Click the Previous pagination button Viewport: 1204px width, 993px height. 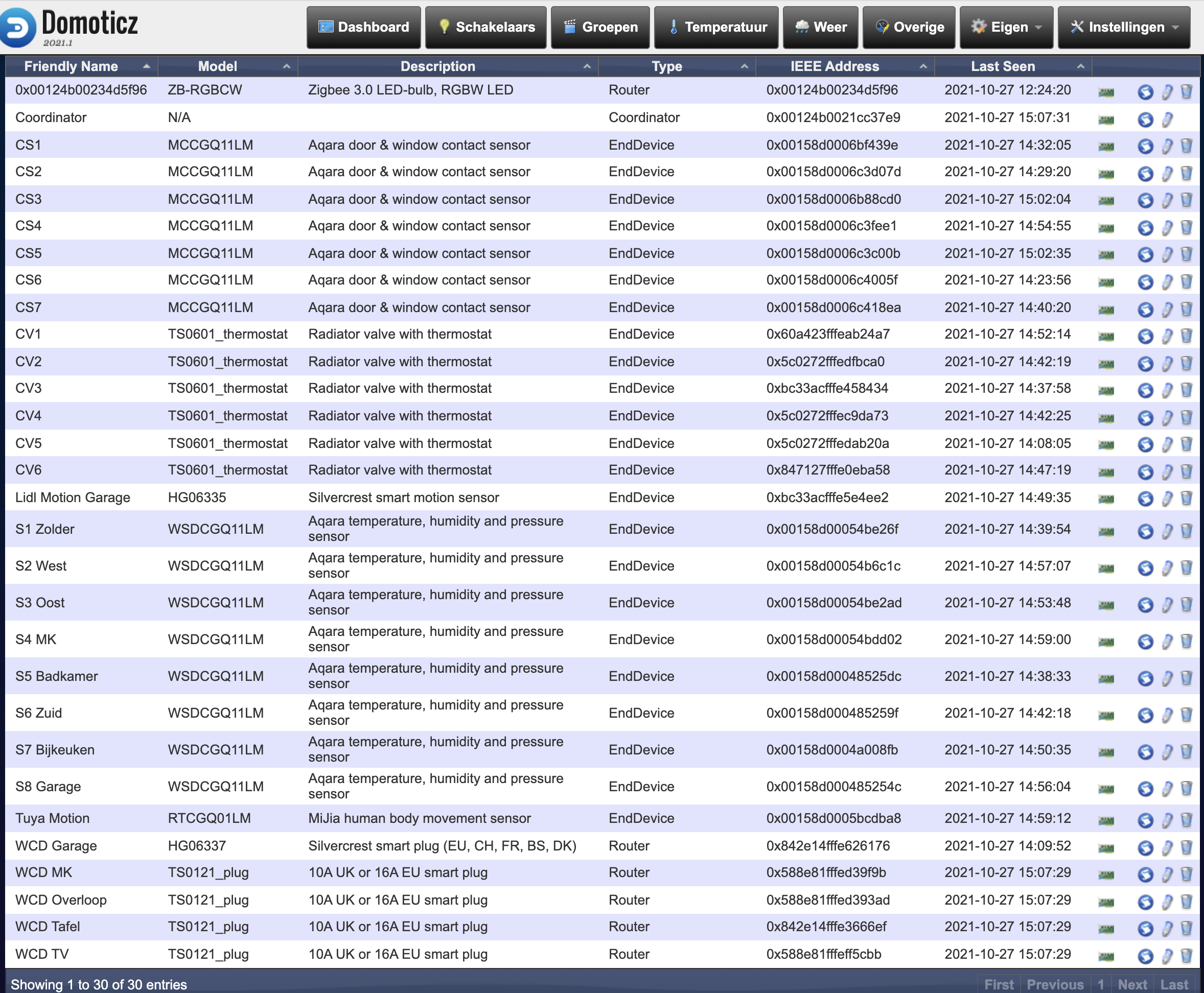tap(1055, 984)
